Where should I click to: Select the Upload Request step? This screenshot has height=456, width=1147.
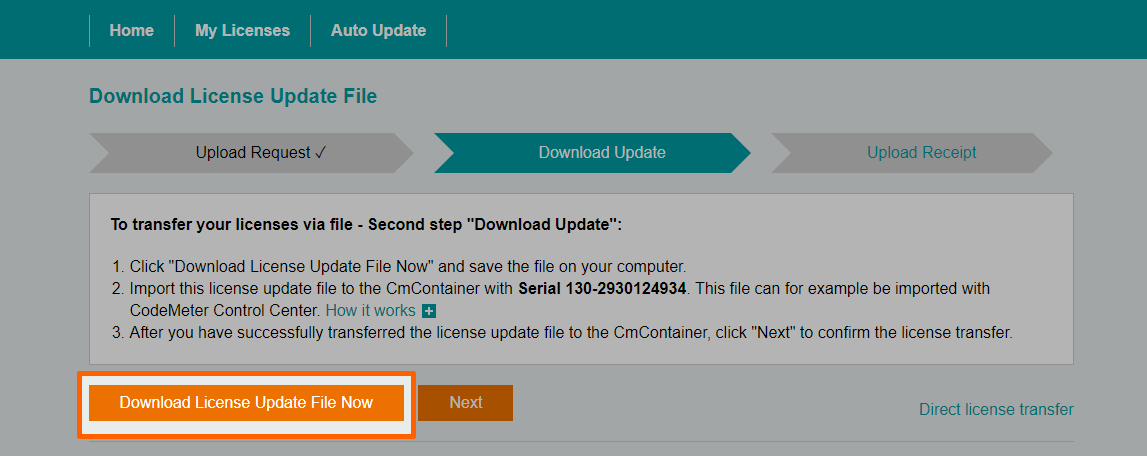click(254, 153)
